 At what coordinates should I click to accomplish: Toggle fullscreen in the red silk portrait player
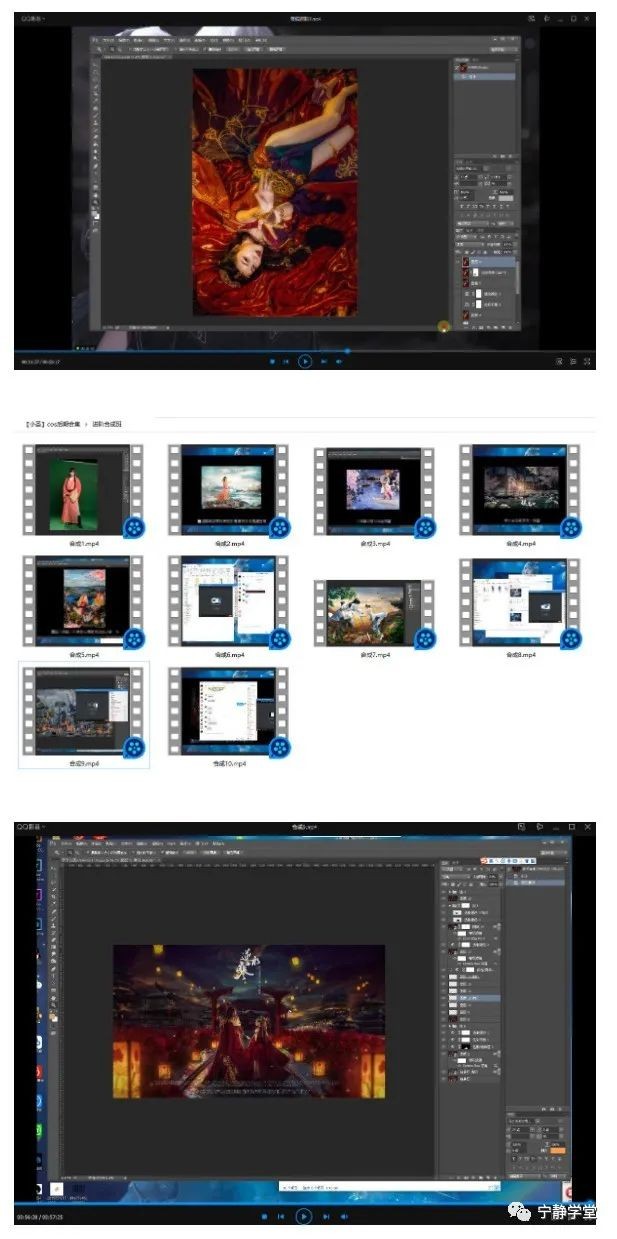[587, 361]
